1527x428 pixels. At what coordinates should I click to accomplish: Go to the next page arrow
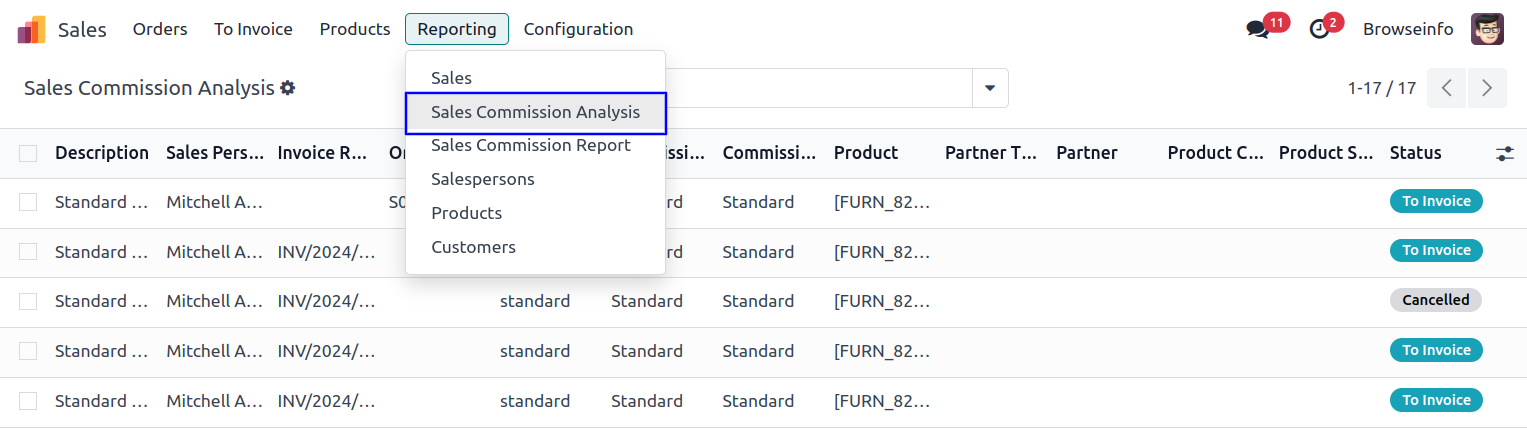click(1487, 88)
